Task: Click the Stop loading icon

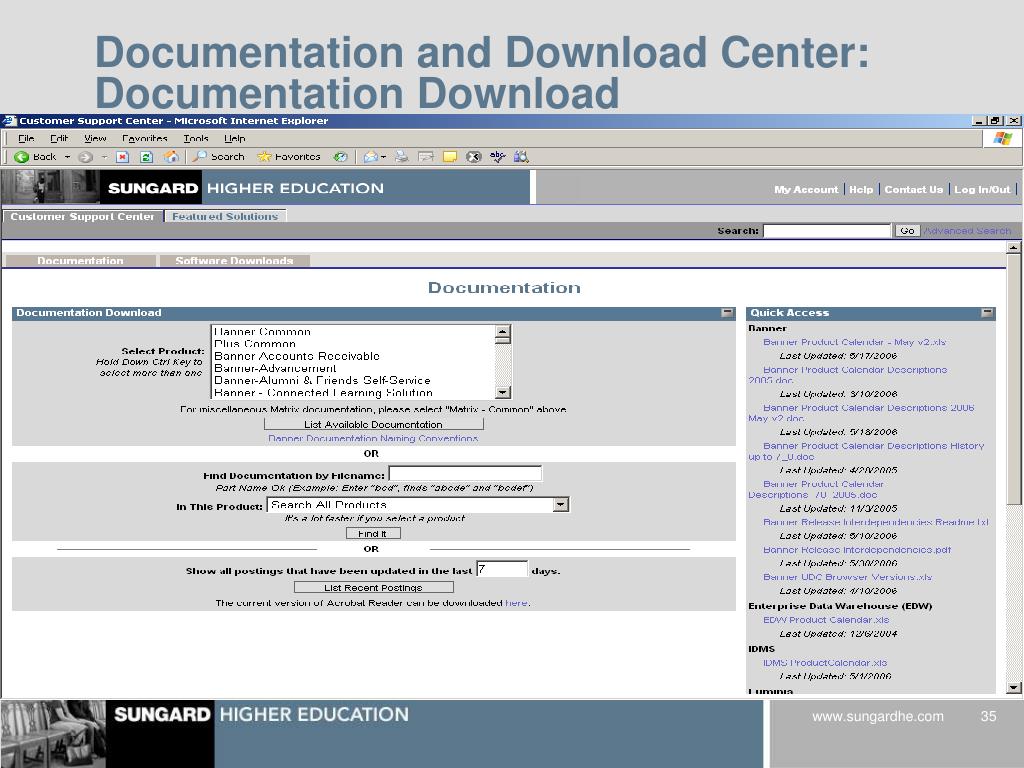Action: pos(122,157)
